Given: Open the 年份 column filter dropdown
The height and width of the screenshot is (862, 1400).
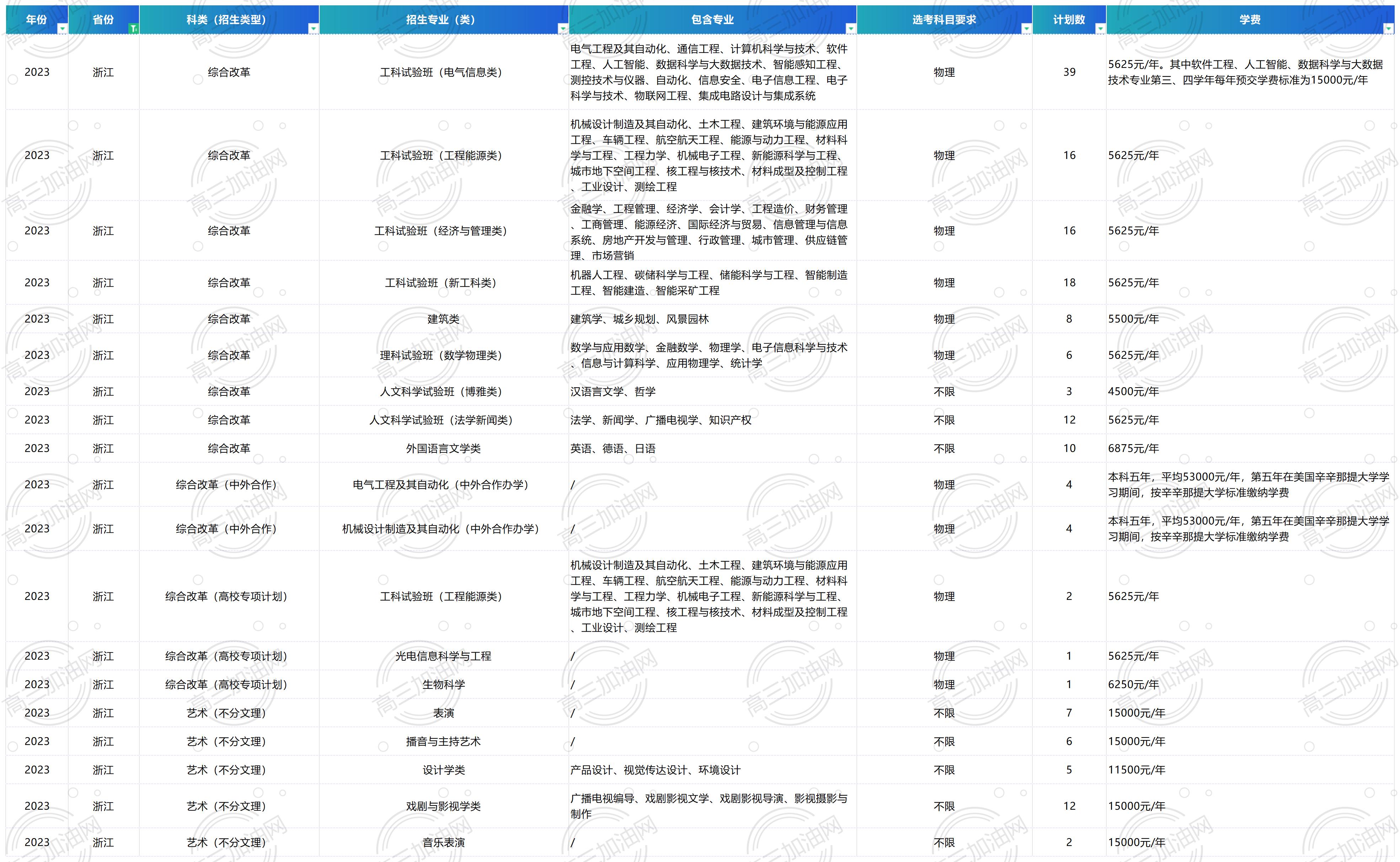Looking at the screenshot, I should (x=63, y=28).
